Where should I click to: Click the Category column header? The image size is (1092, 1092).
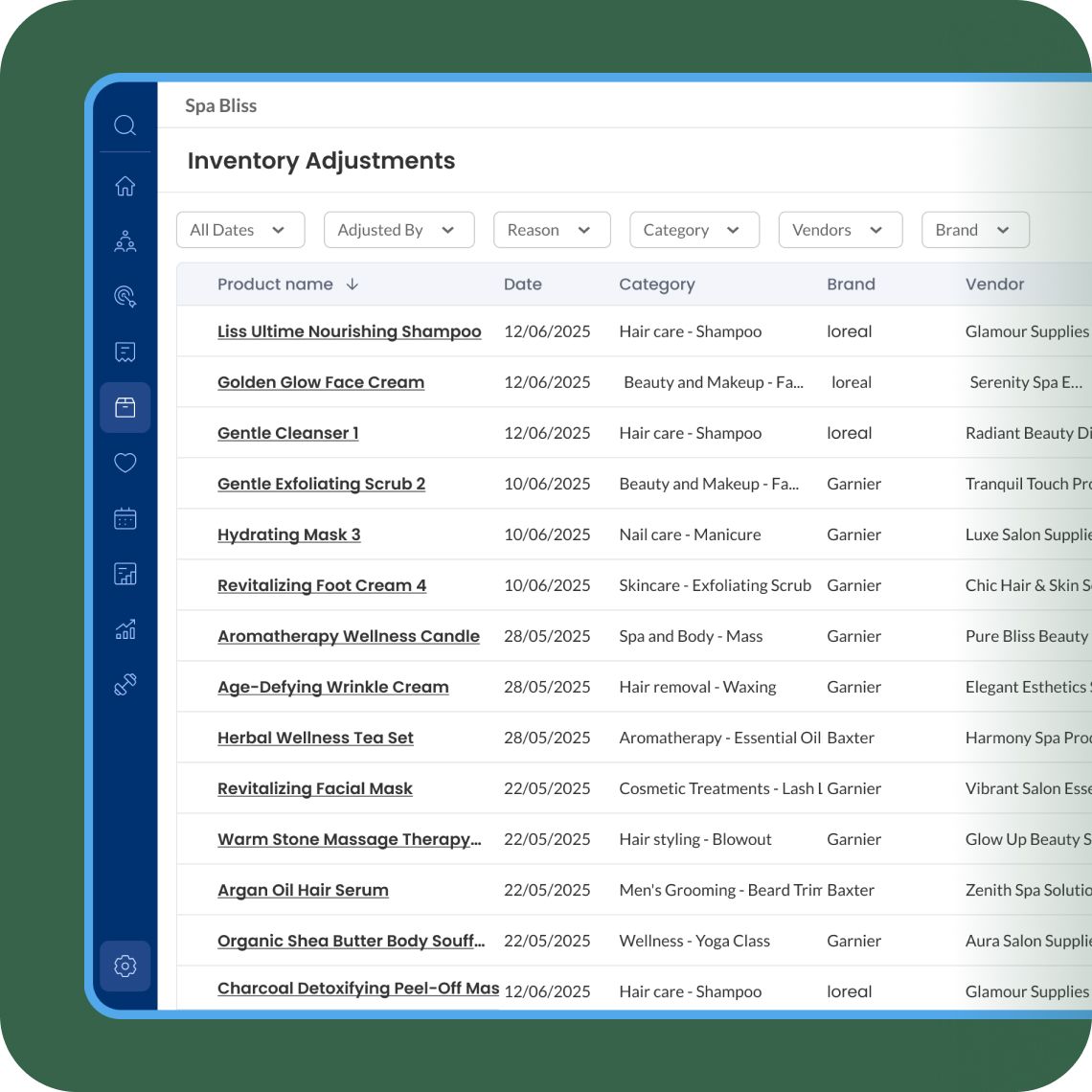coord(657,284)
